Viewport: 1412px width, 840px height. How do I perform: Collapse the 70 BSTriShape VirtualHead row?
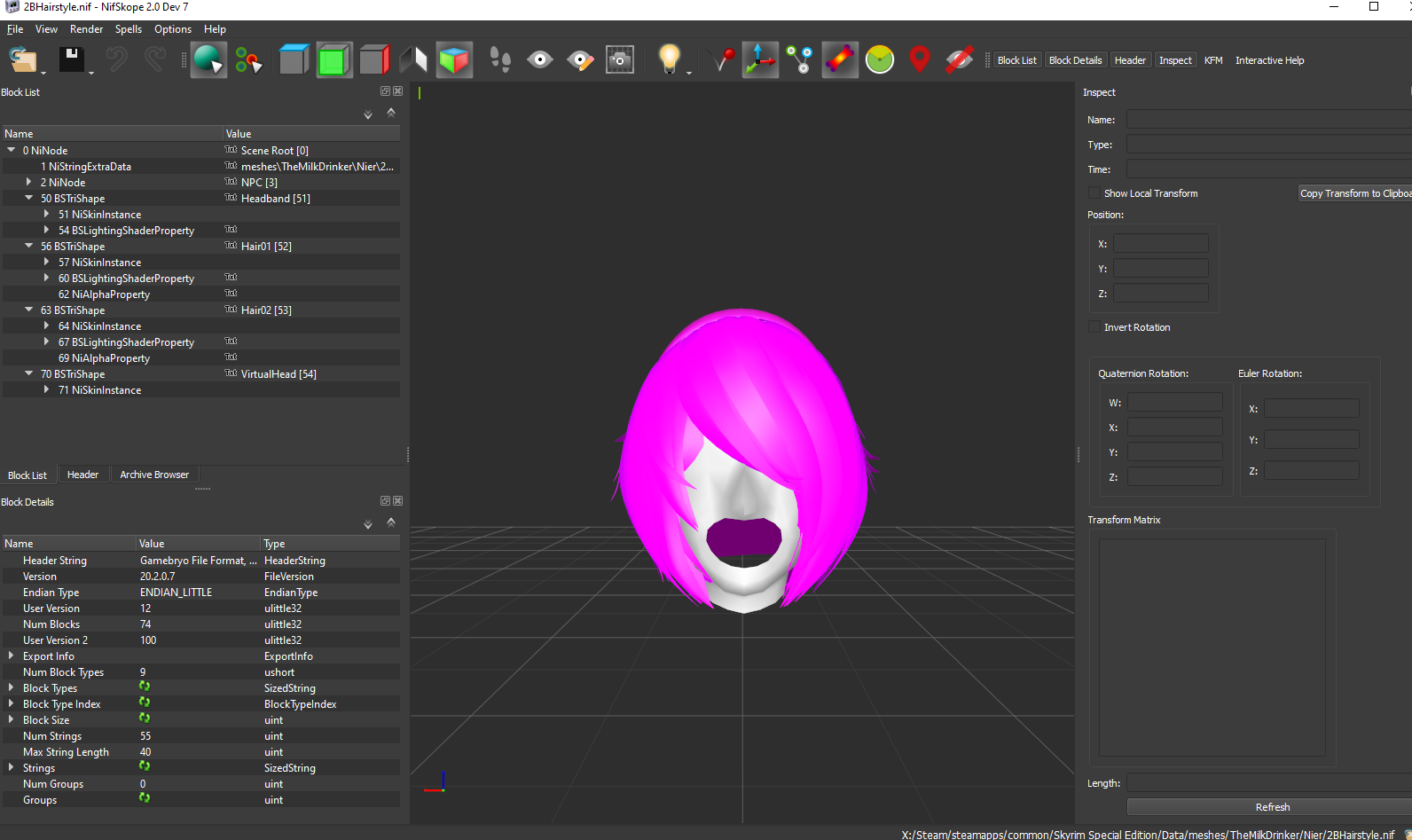(x=28, y=373)
